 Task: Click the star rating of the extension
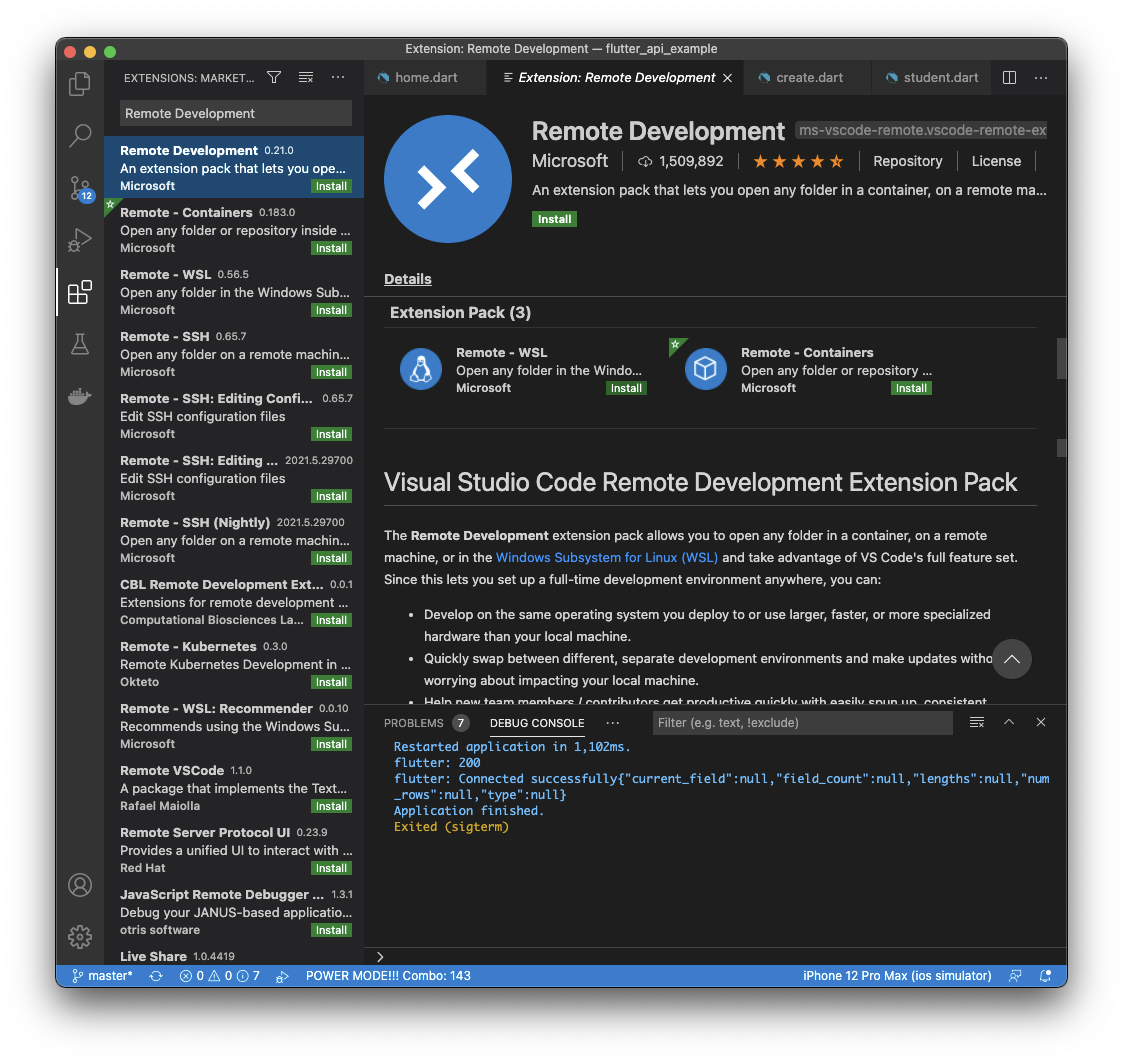pyautogui.click(x=798, y=161)
